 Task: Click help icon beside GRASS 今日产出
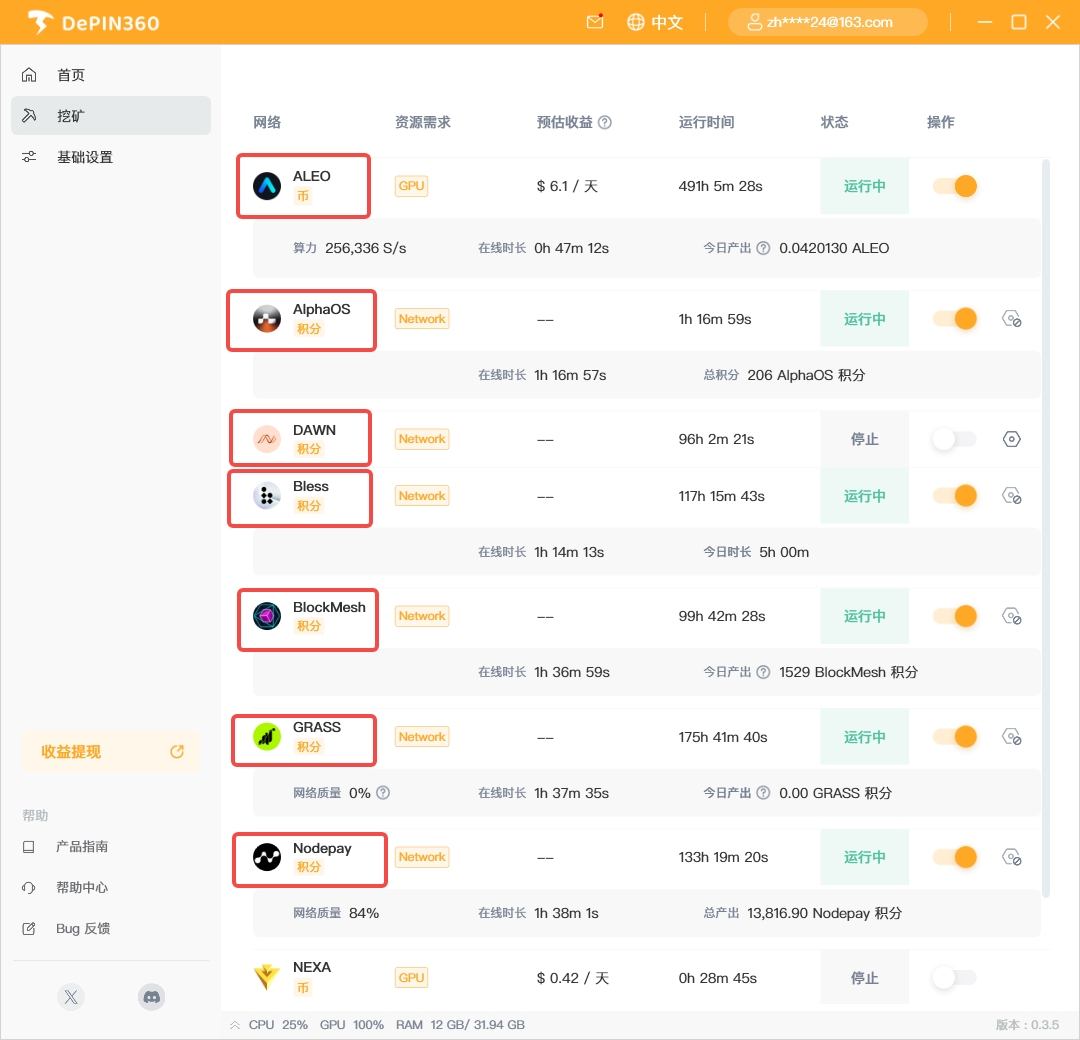(763, 793)
